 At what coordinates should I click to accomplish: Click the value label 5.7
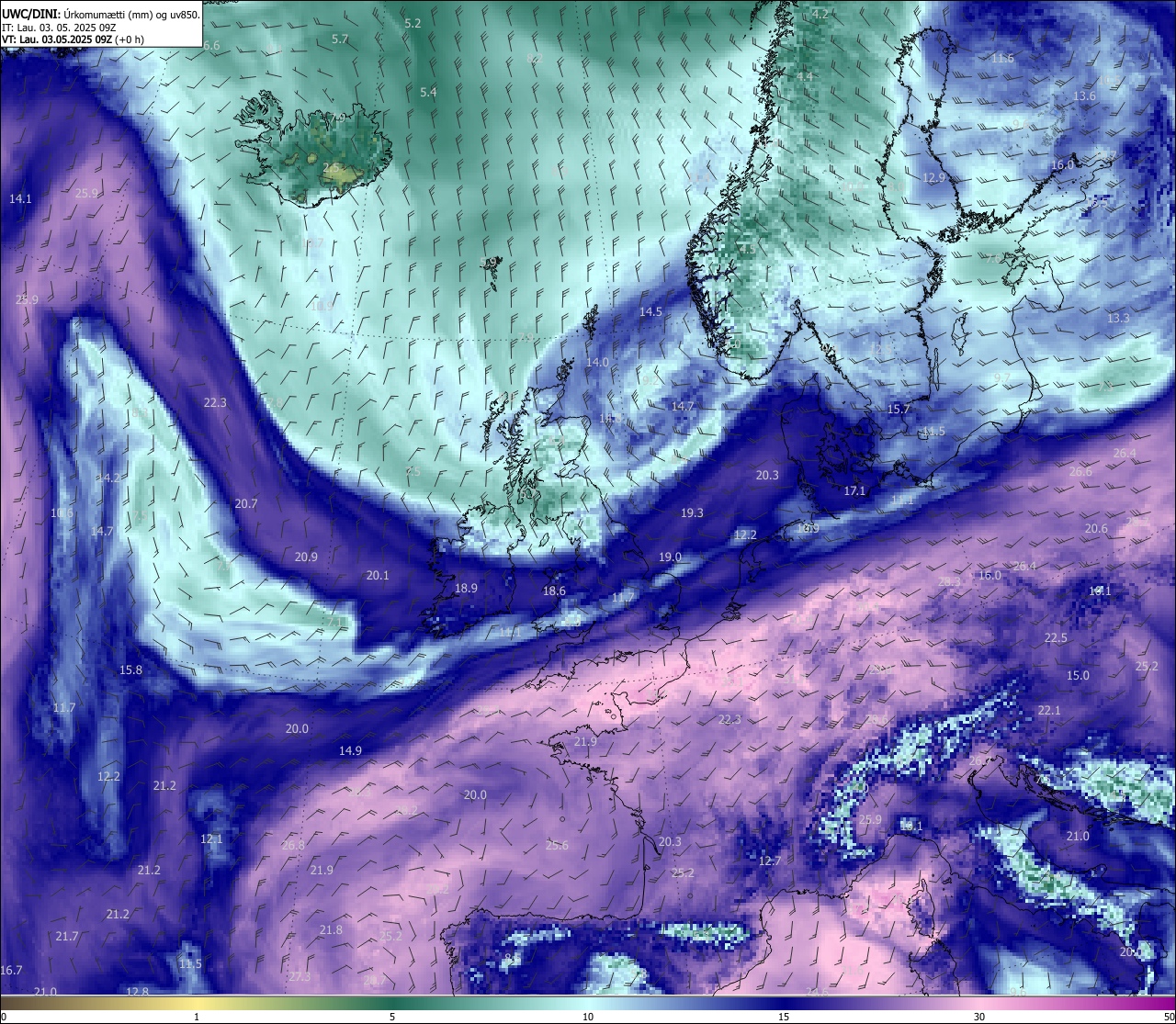pos(340,39)
